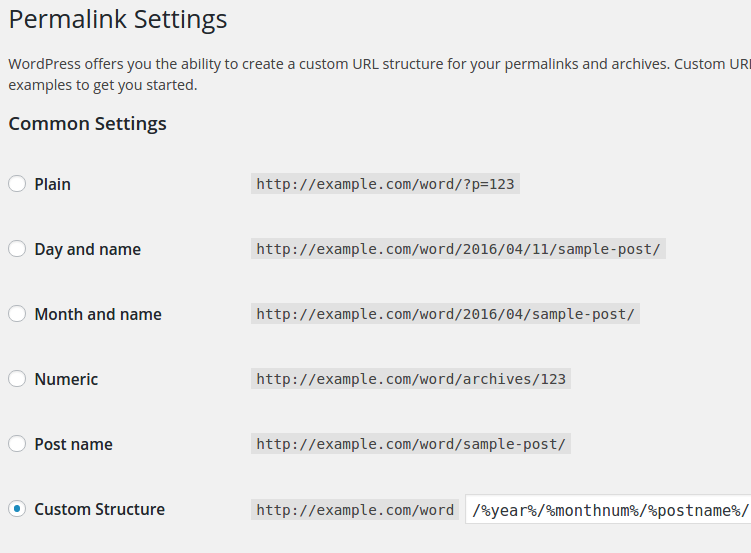Click the Custom Structure radio button

pos(17,509)
